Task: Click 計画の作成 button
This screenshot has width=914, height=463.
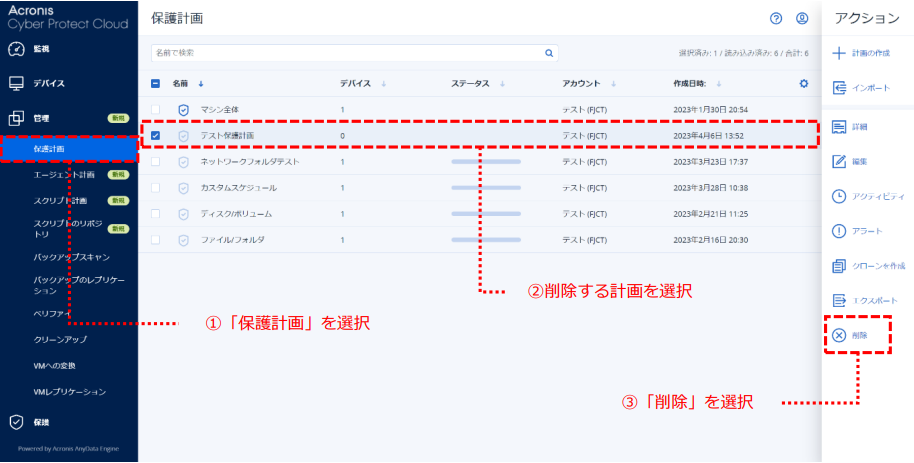Action: [860, 53]
